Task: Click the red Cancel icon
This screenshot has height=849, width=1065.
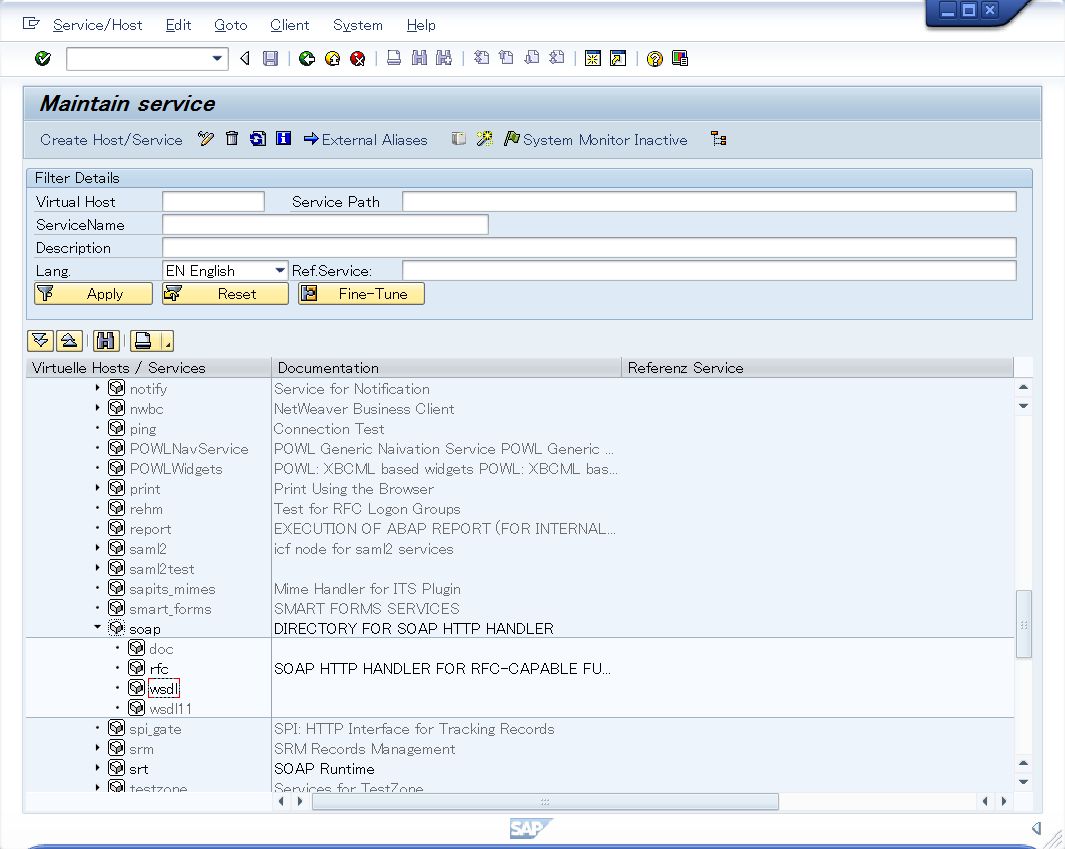Action: (357, 59)
